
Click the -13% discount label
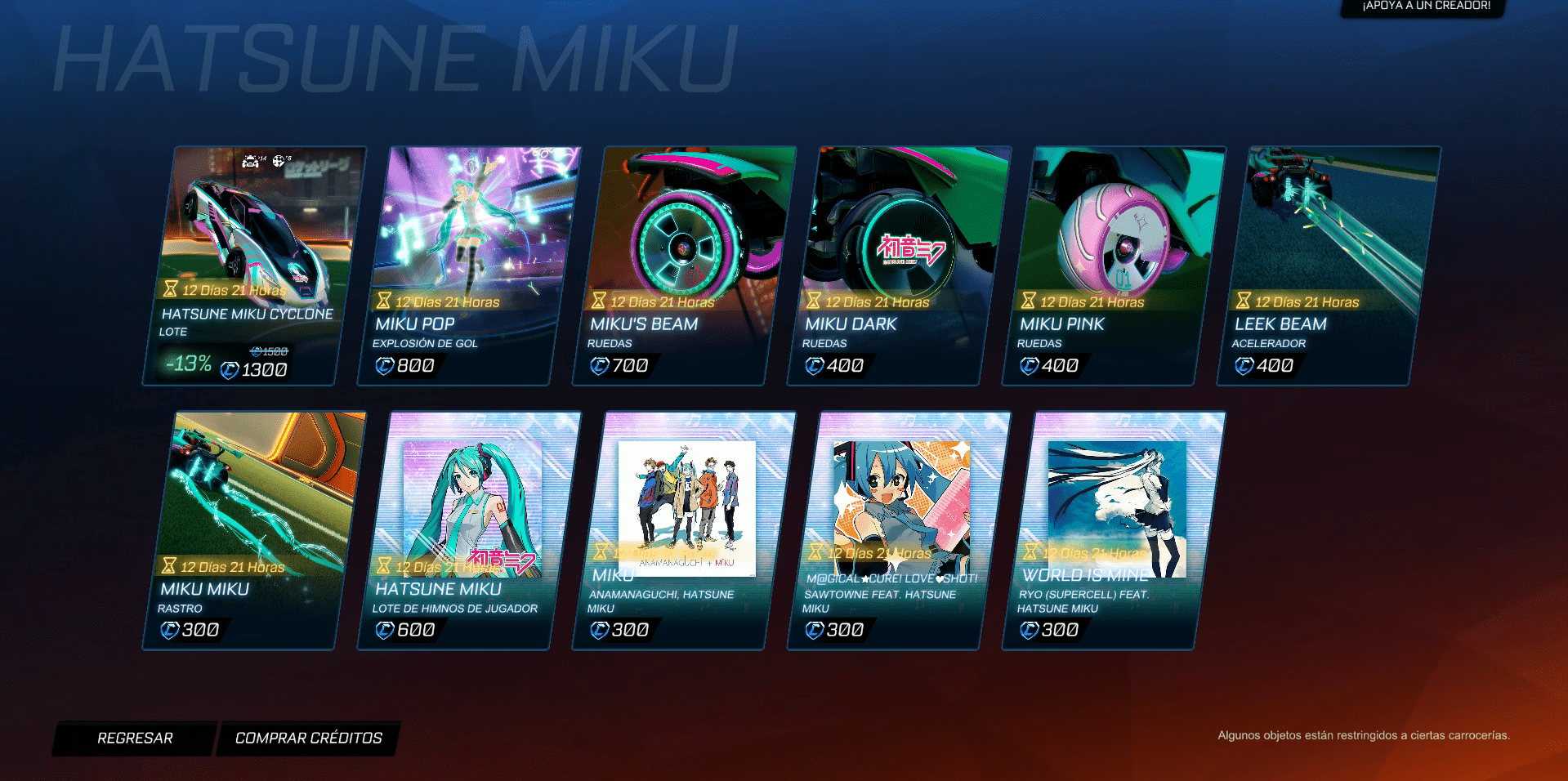[x=188, y=364]
